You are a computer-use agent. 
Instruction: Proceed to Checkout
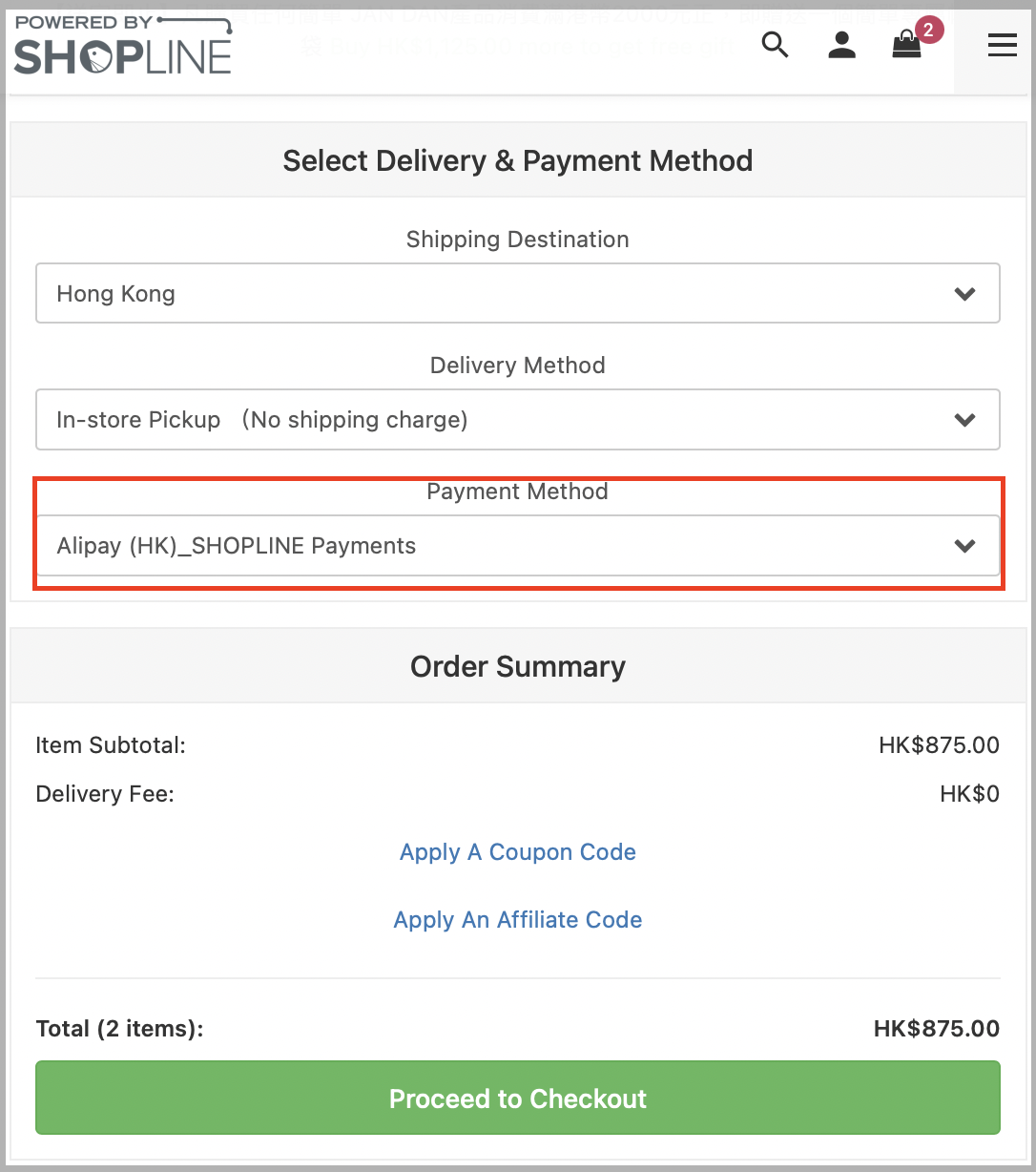tap(518, 1098)
